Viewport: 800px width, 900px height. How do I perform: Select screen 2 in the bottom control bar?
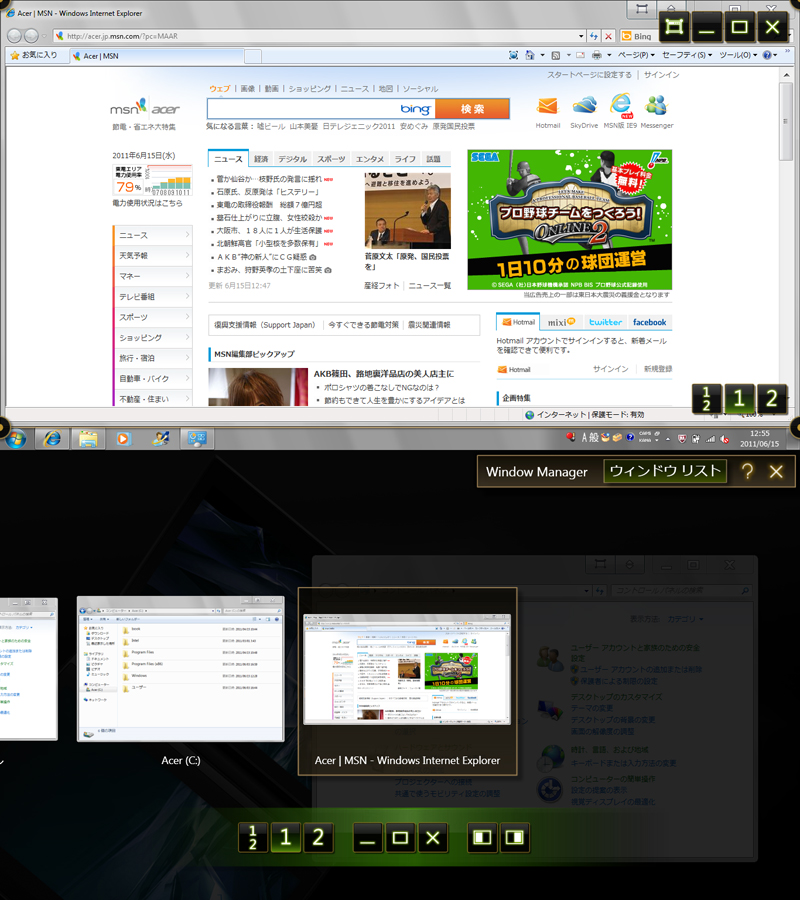click(x=318, y=838)
